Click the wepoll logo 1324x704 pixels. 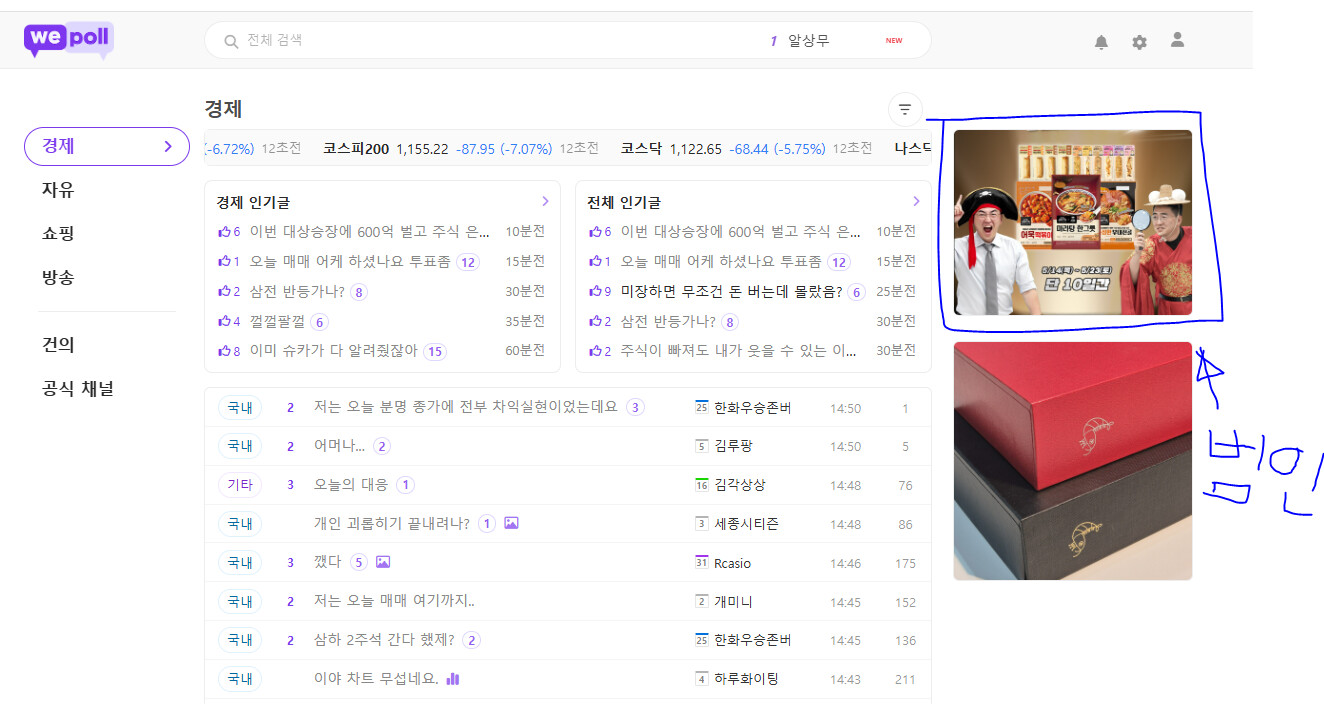tap(68, 40)
